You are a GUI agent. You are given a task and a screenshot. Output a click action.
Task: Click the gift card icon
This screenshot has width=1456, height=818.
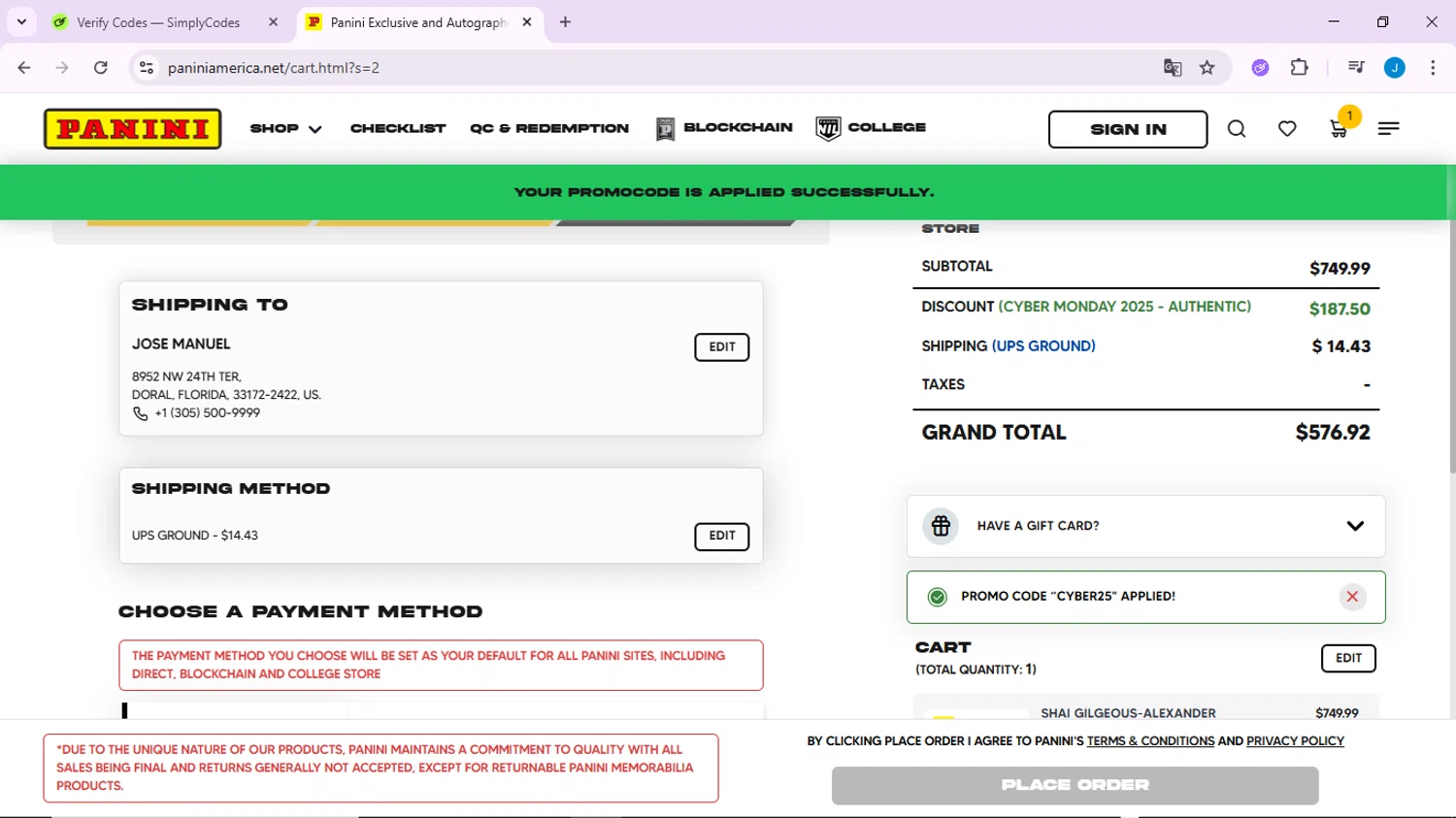[941, 526]
